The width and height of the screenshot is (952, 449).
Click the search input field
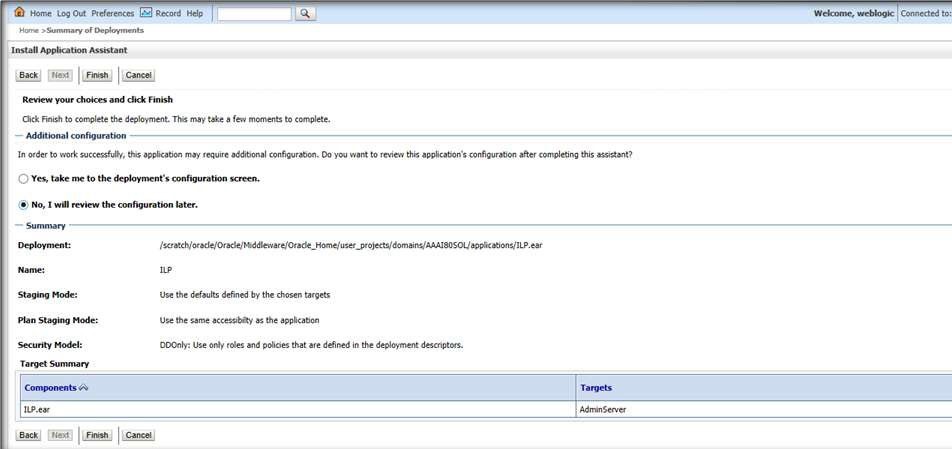pos(254,13)
